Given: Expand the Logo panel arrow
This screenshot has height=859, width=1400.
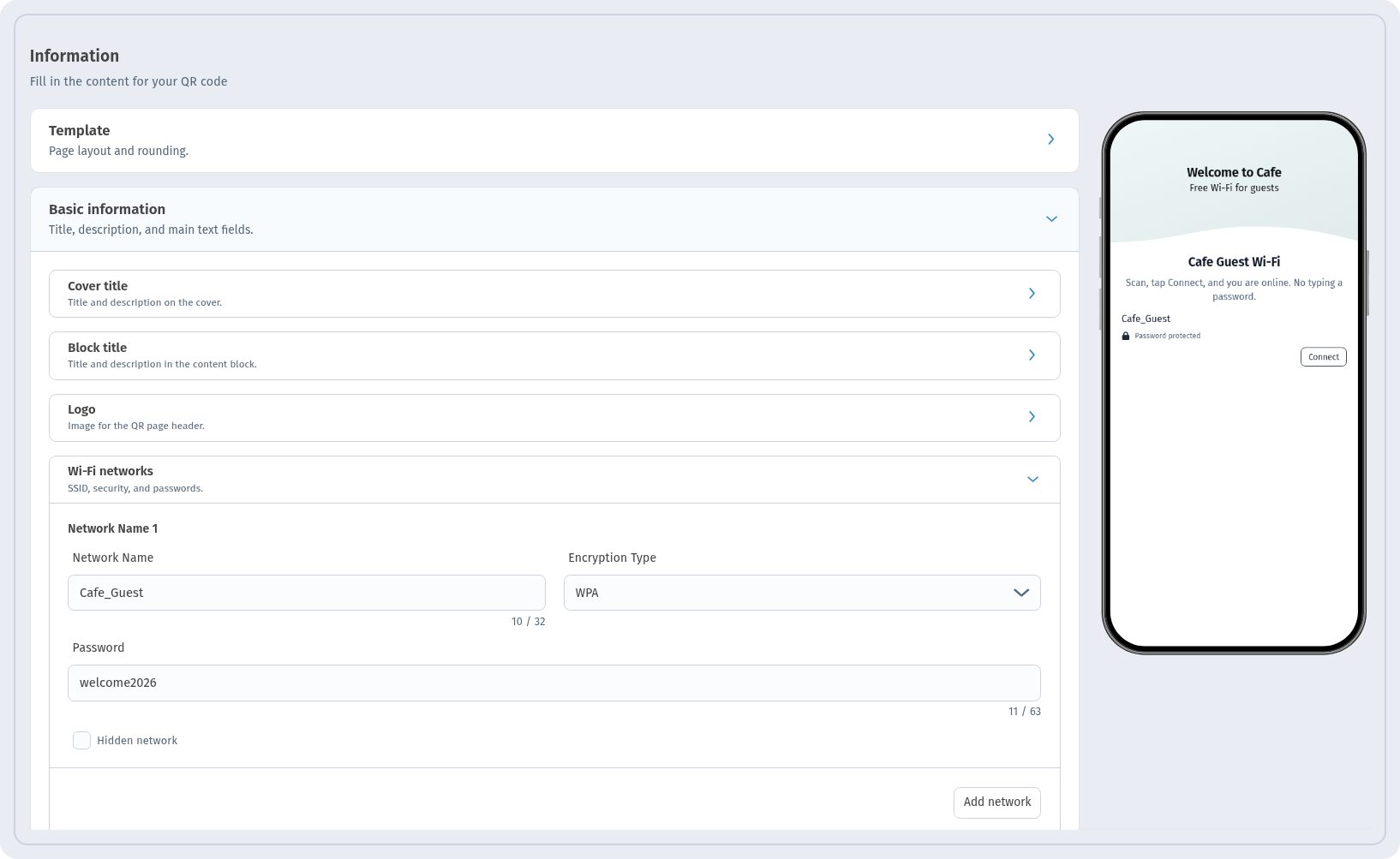Looking at the screenshot, I should (1032, 416).
